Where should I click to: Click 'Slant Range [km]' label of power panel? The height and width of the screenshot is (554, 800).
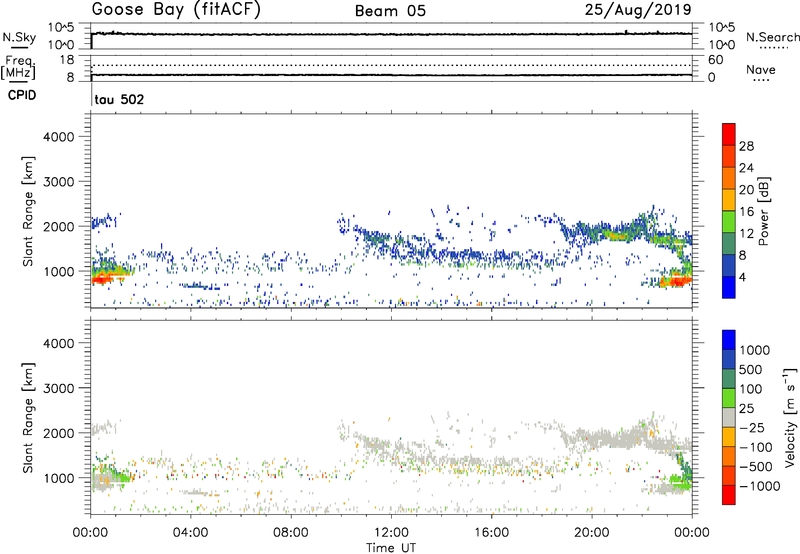[28, 212]
